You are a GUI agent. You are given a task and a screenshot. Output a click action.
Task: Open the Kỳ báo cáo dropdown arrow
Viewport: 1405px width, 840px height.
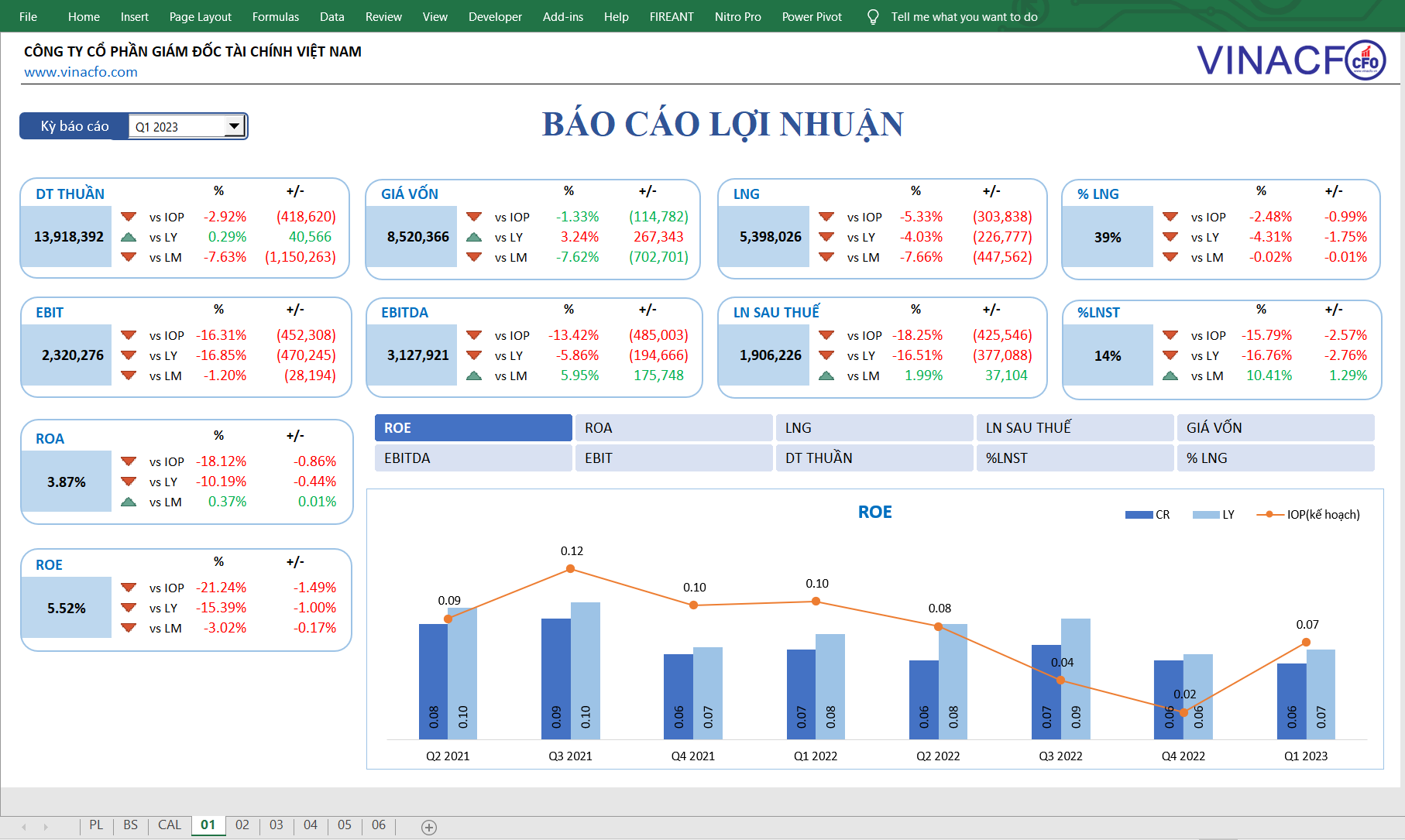(x=234, y=126)
